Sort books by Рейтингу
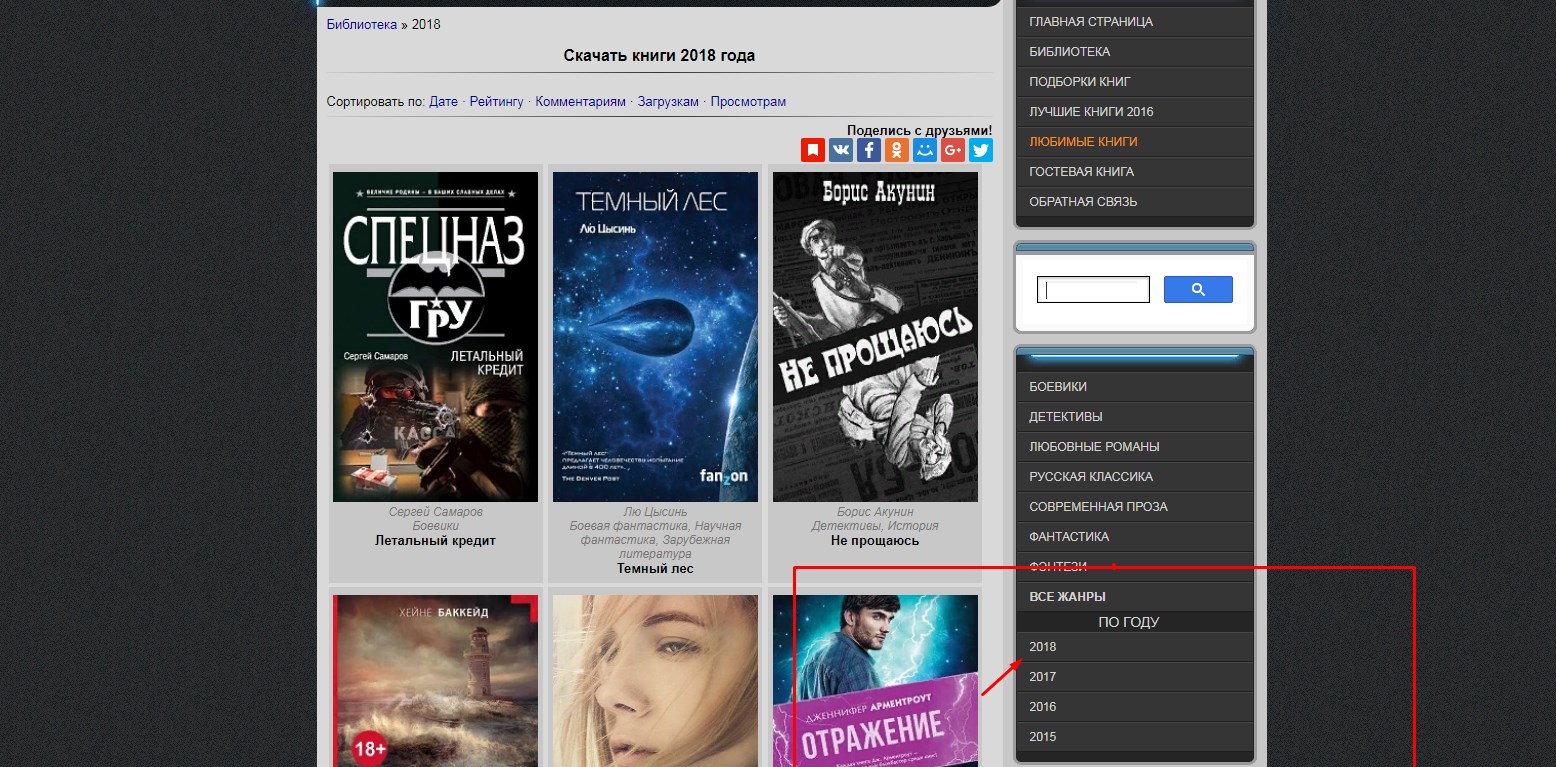The height and width of the screenshot is (767, 1556). (x=496, y=102)
